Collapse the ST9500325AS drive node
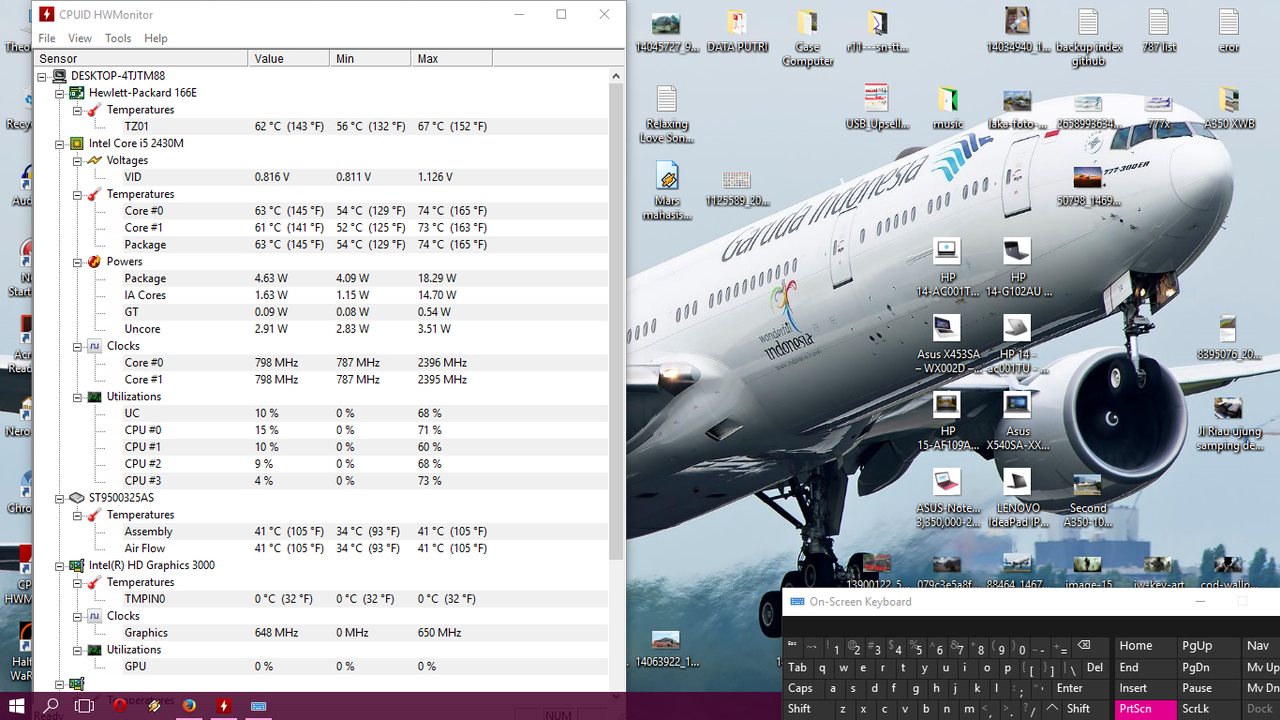Viewport: 1280px width, 720px height. click(60, 498)
